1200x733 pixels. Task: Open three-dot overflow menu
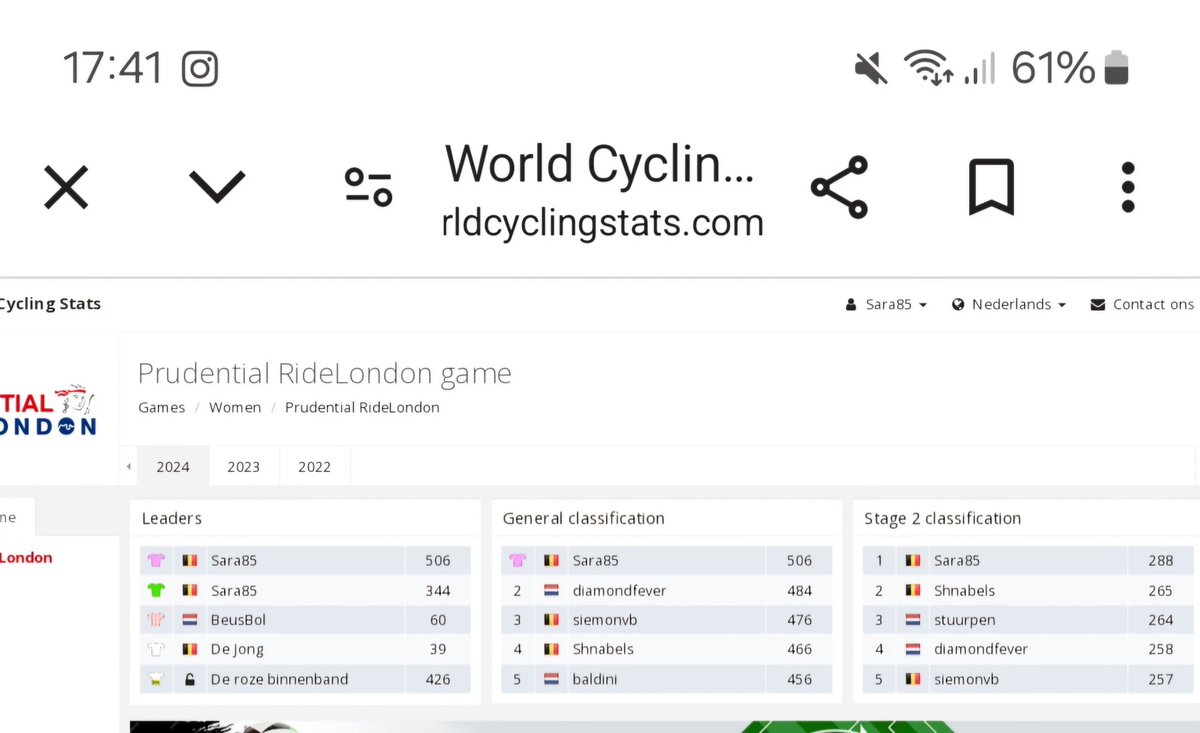click(1128, 187)
